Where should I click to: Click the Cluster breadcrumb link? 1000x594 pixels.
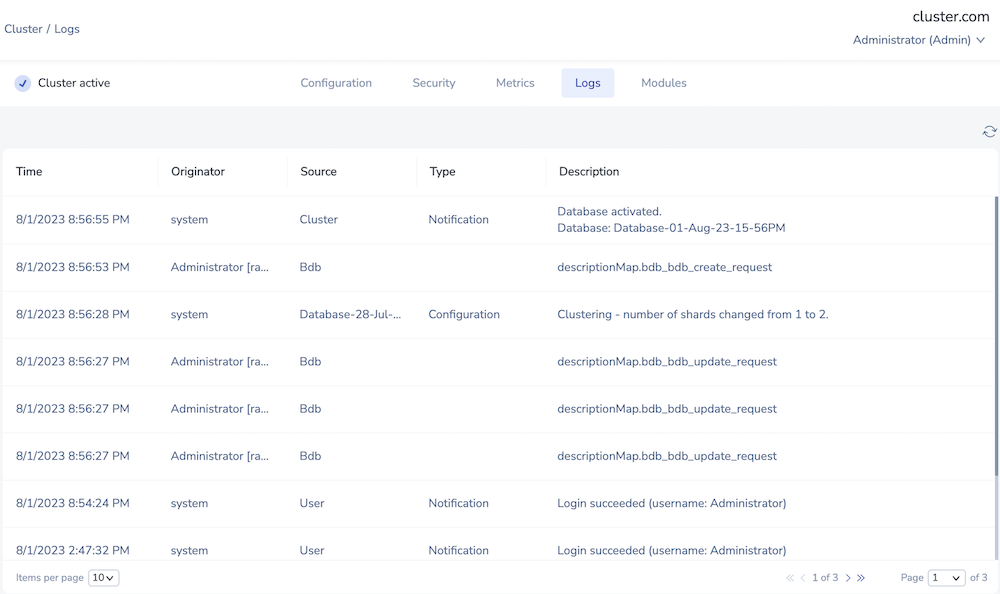coord(23,29)
